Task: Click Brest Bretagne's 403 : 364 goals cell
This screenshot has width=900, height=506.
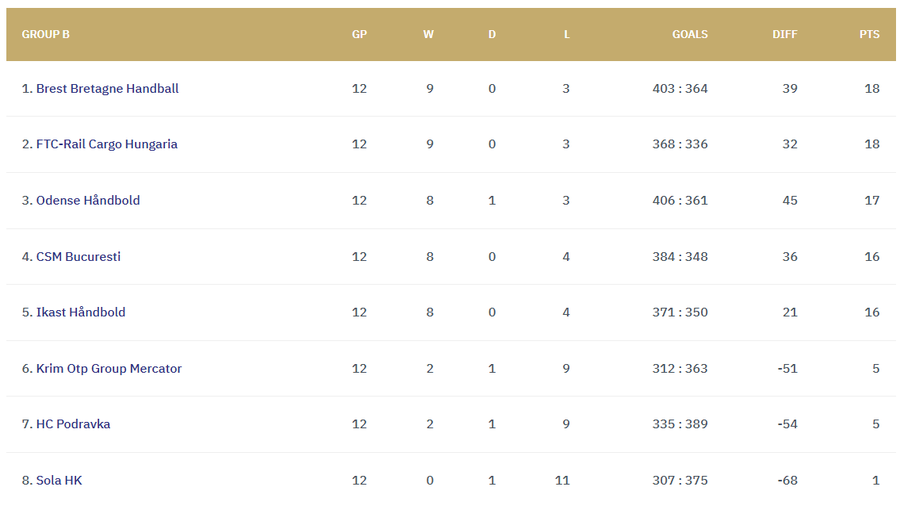Action: tap(680, 89)
